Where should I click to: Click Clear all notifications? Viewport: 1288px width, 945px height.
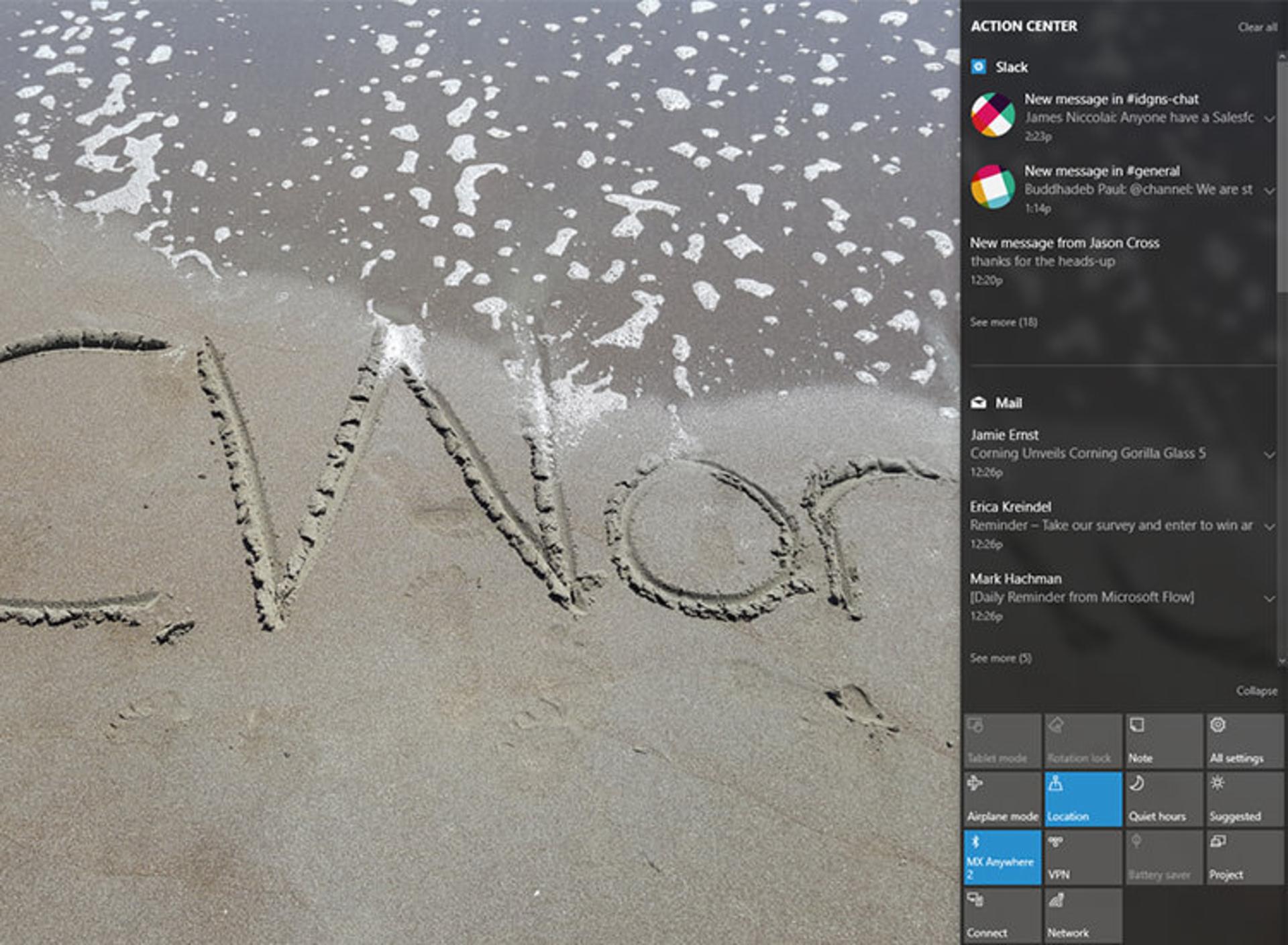point(1257,28)
